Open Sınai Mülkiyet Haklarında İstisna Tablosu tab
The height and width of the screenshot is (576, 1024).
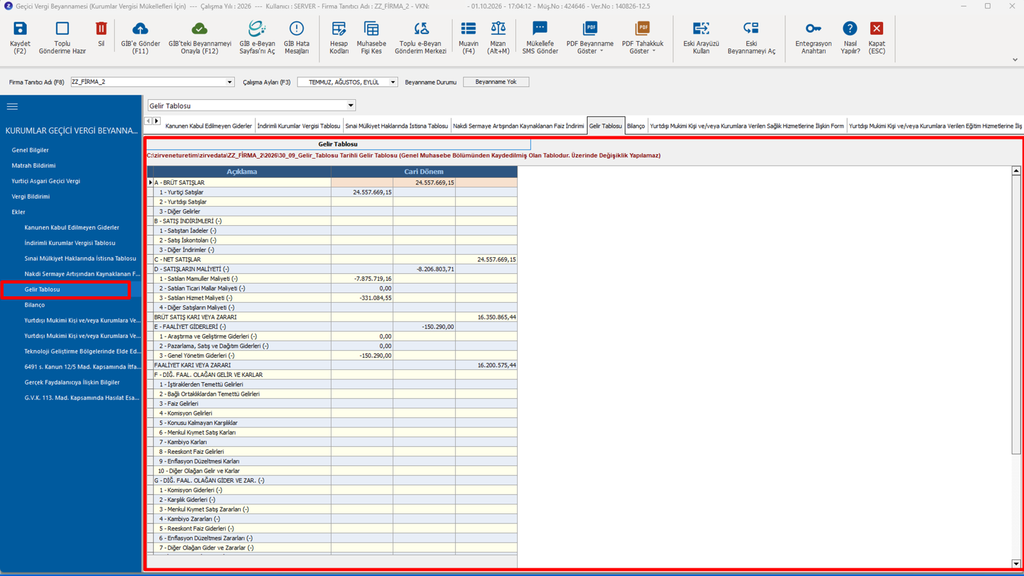[x=396, y=126]
